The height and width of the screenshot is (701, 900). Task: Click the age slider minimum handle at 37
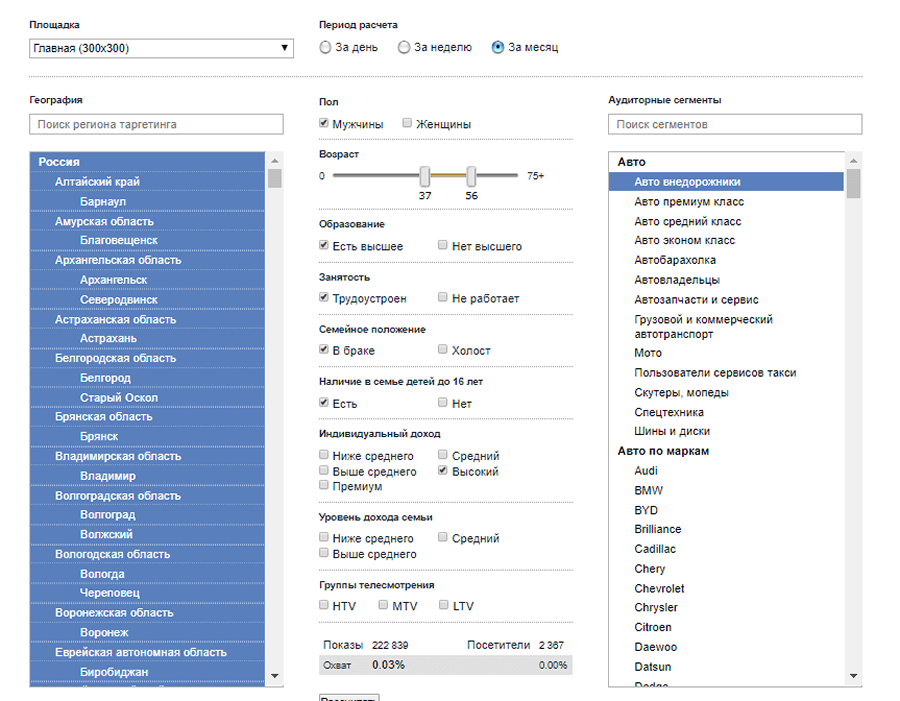[425, 176]
